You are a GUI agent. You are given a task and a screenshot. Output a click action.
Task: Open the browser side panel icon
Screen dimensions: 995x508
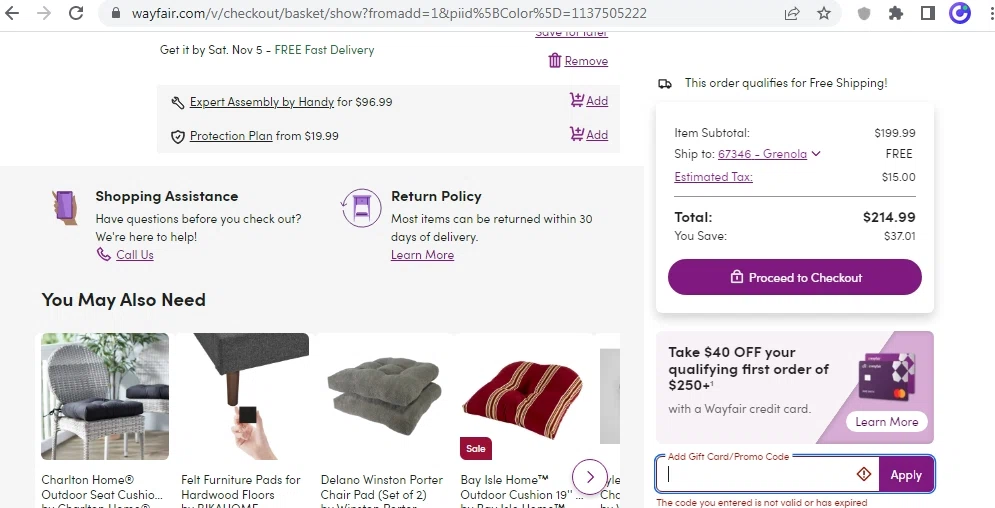pyautogui.click(x=928, y=13)
